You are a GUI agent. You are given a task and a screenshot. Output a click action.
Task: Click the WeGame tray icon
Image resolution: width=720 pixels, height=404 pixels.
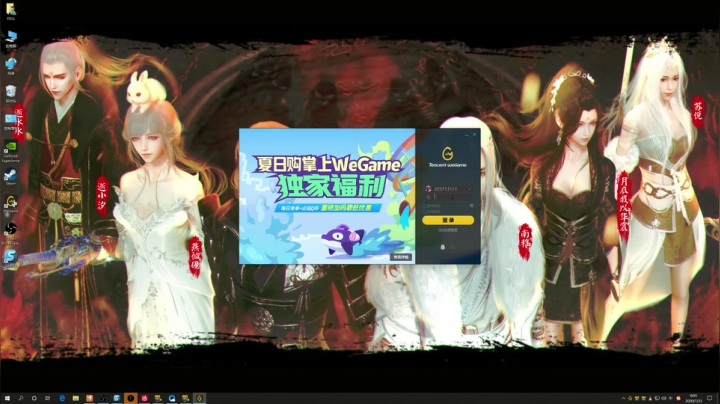point(630,398)
